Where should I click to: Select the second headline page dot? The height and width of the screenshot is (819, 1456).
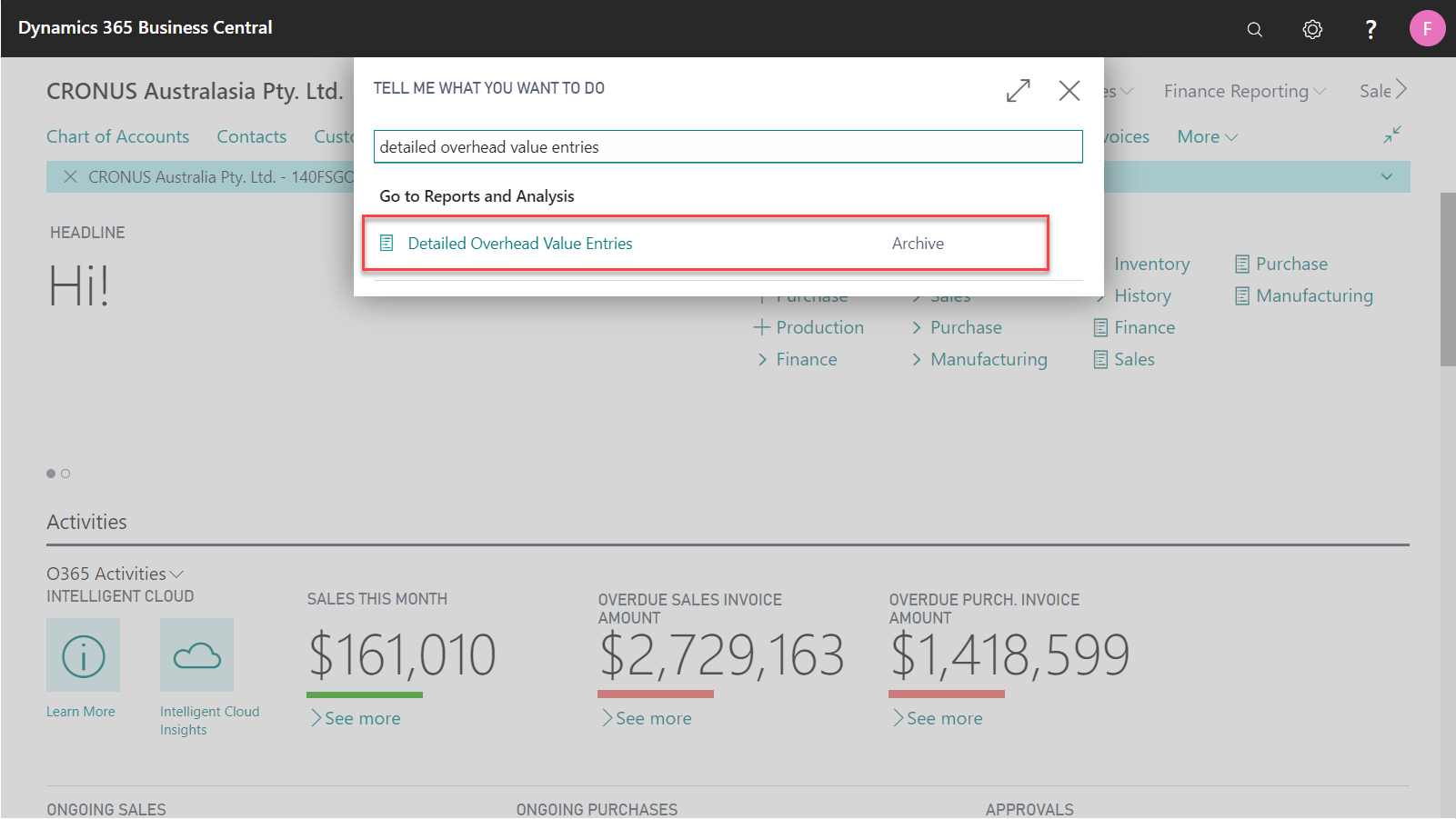tap(65, 474)
